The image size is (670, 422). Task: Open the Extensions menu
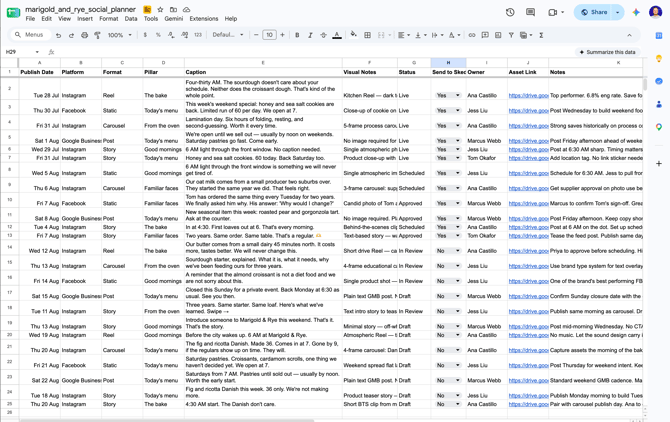[x=204, y=19]
